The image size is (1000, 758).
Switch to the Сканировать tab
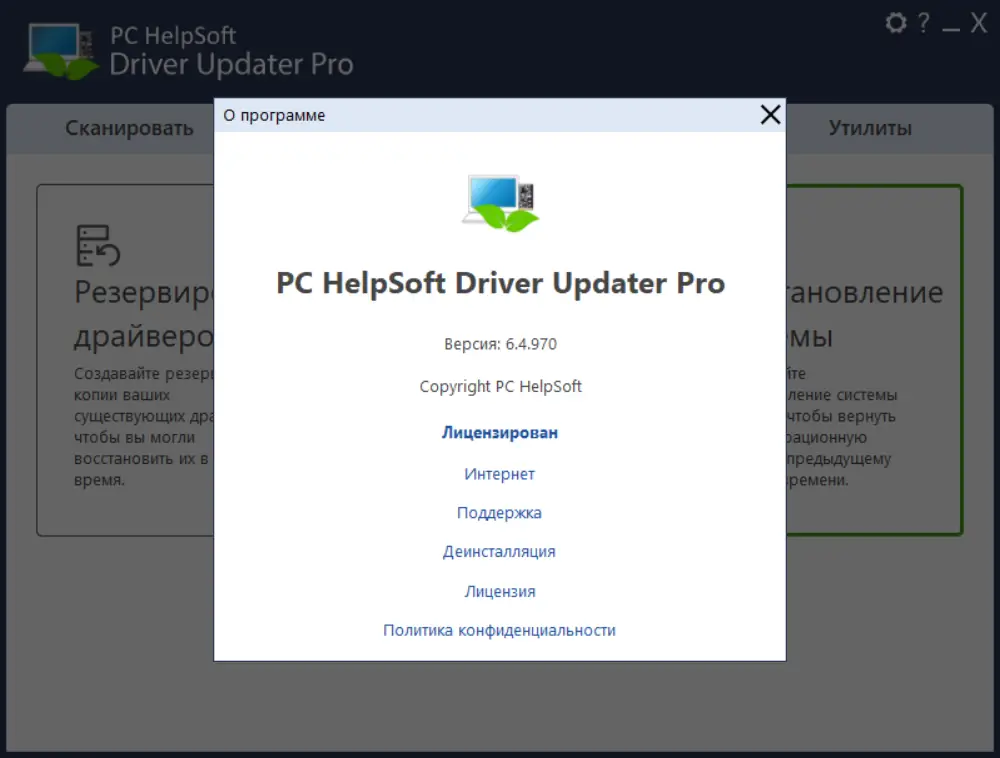pos(129,128)
